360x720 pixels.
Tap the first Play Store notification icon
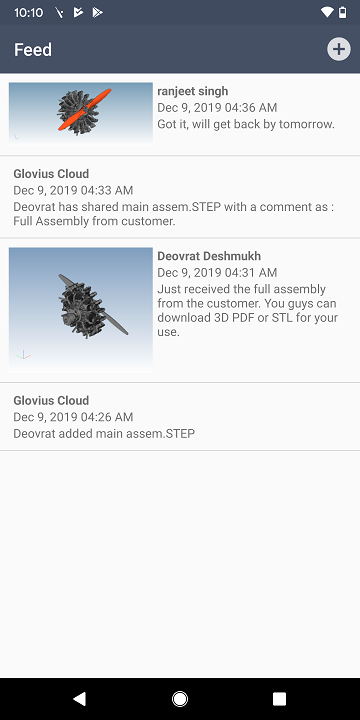point(78,12)
